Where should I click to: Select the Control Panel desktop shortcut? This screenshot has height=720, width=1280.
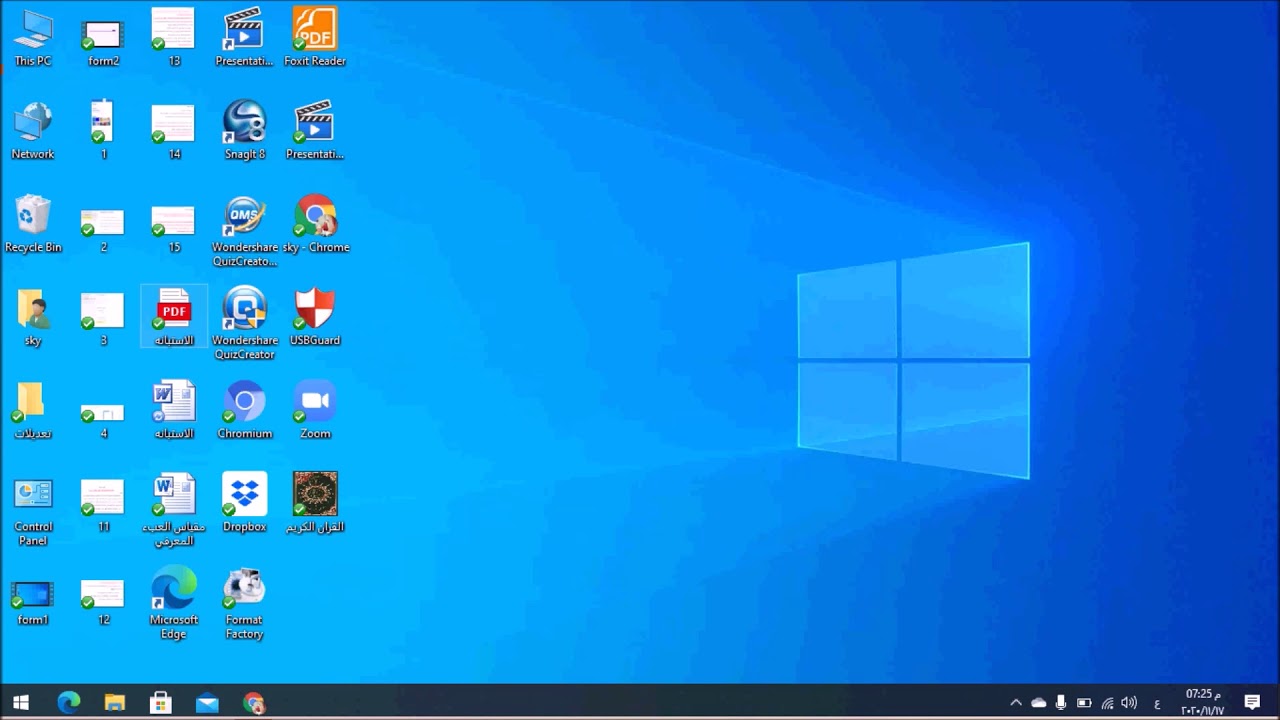coord(33,511)
